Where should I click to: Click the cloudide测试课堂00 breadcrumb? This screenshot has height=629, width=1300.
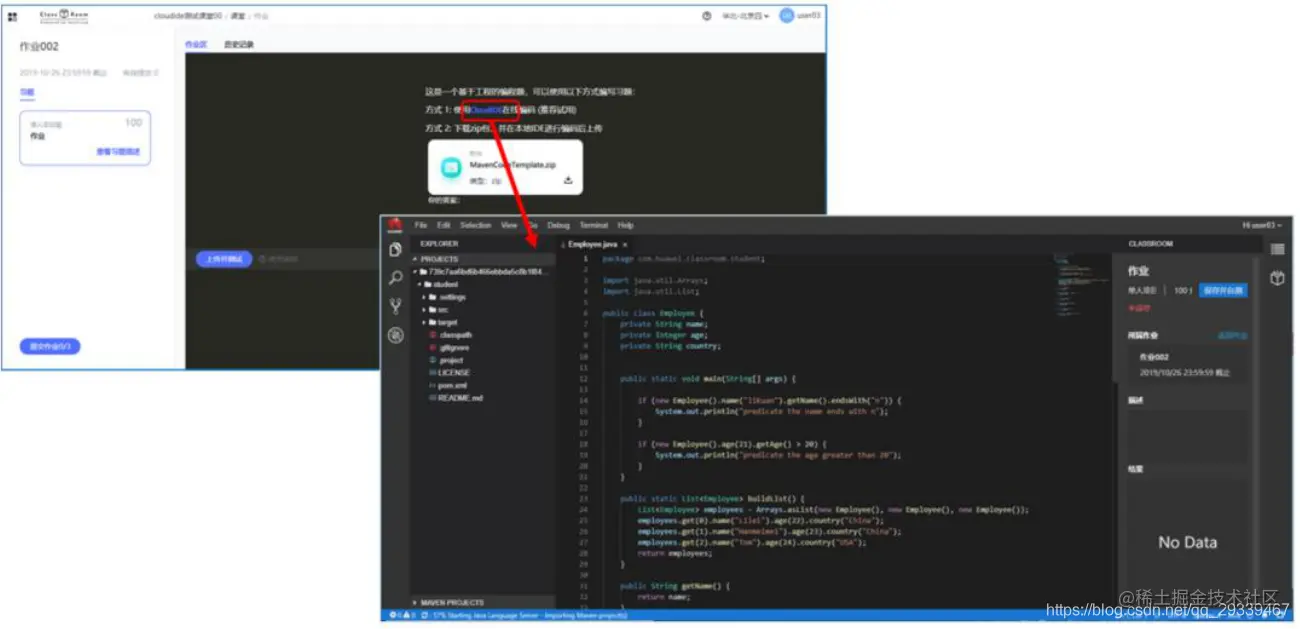pyautogui.click(x=188, y=16)
